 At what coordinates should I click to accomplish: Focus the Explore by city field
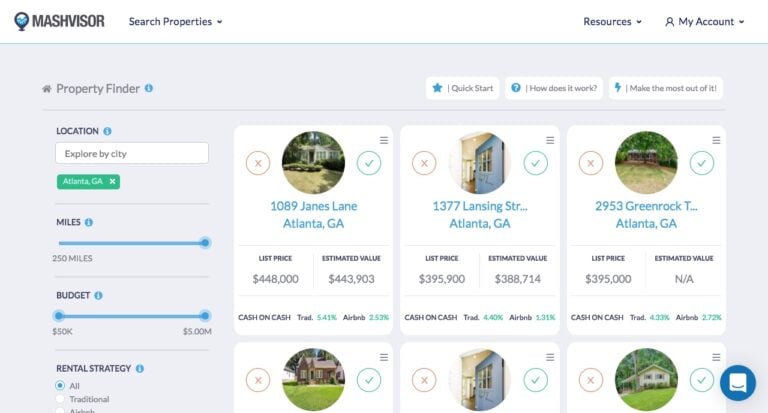click(132, 153)
